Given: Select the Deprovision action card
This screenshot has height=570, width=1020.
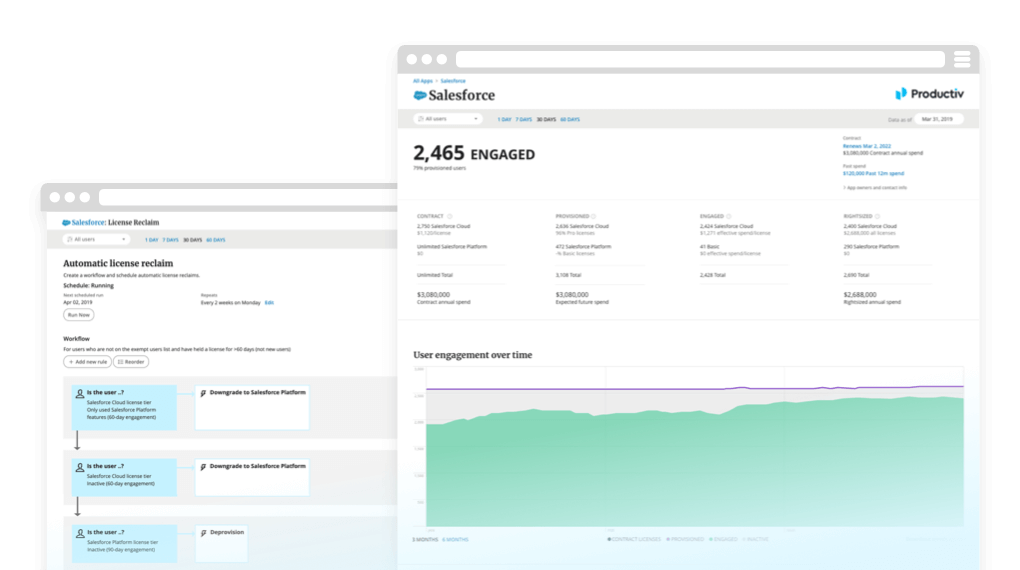Looking at the screenshot, I should pyautogui.click(x=222, y=543).
